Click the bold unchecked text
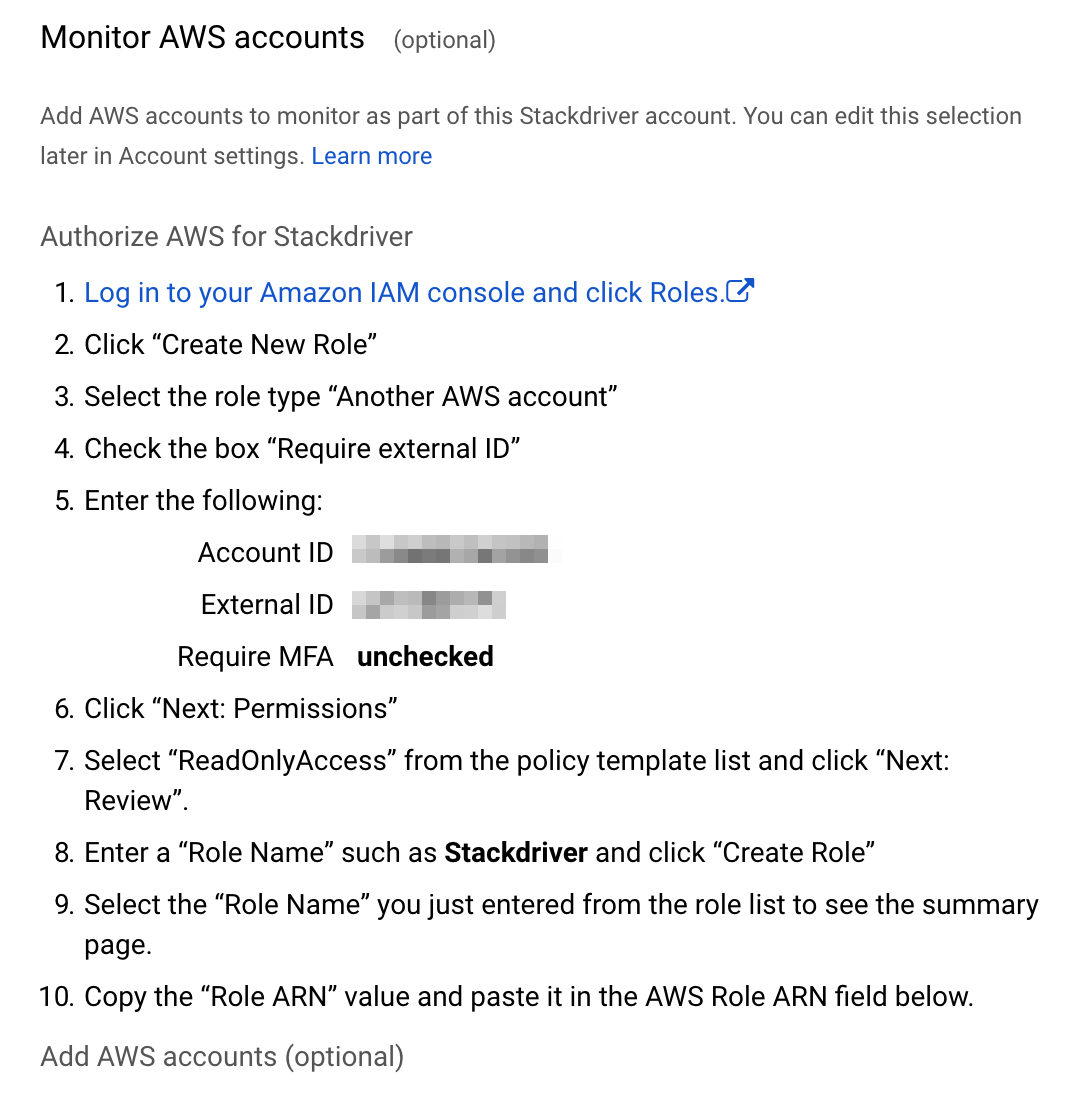 coord(425,656)
